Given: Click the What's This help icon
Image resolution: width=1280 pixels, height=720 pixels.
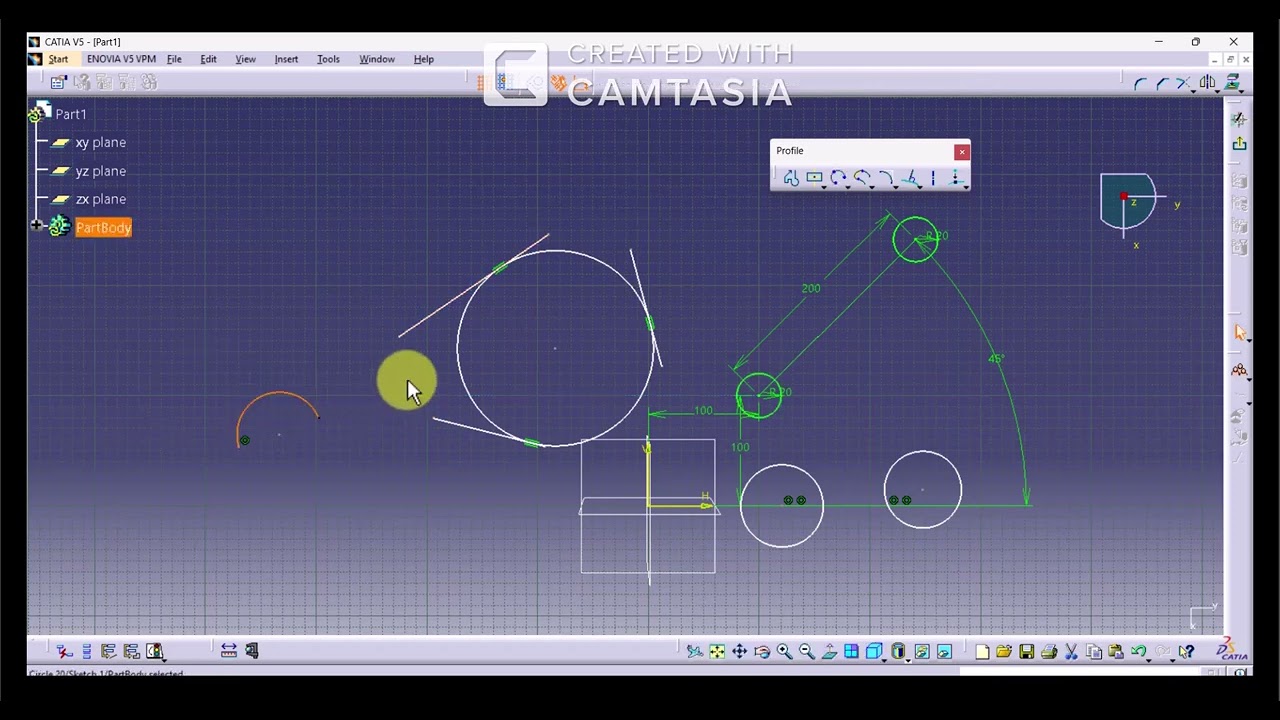Looking at the screenshot, I should point(1186,652).
